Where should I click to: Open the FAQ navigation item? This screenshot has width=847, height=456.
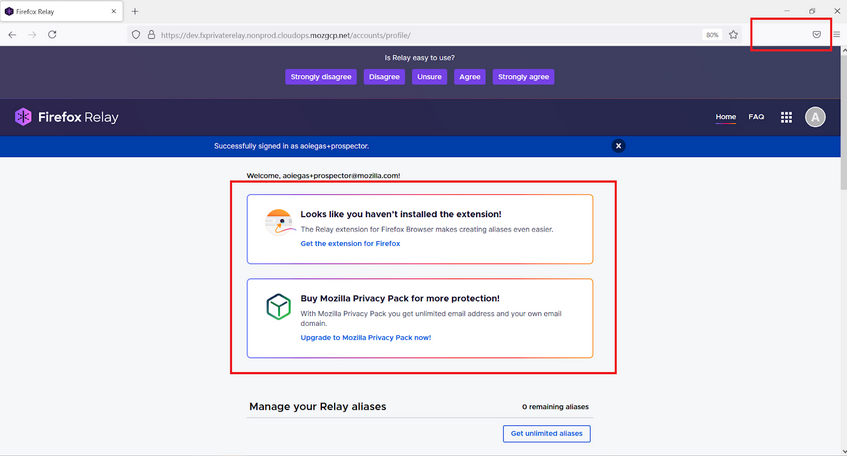click(756, 117)
